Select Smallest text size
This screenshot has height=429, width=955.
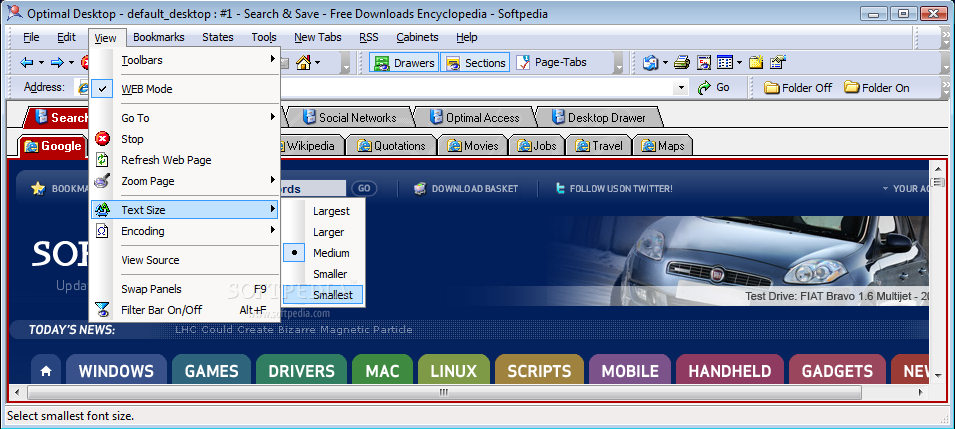[323, 295]
